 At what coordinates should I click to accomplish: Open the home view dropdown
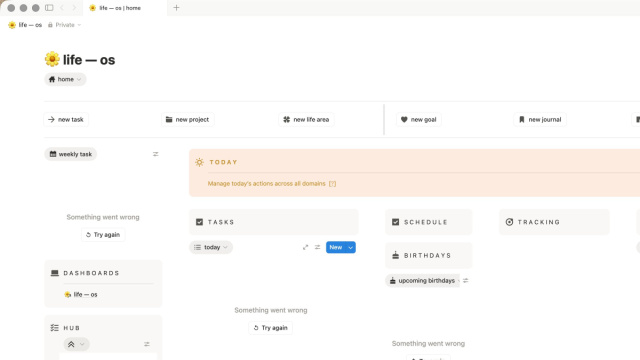pos(65,79)
